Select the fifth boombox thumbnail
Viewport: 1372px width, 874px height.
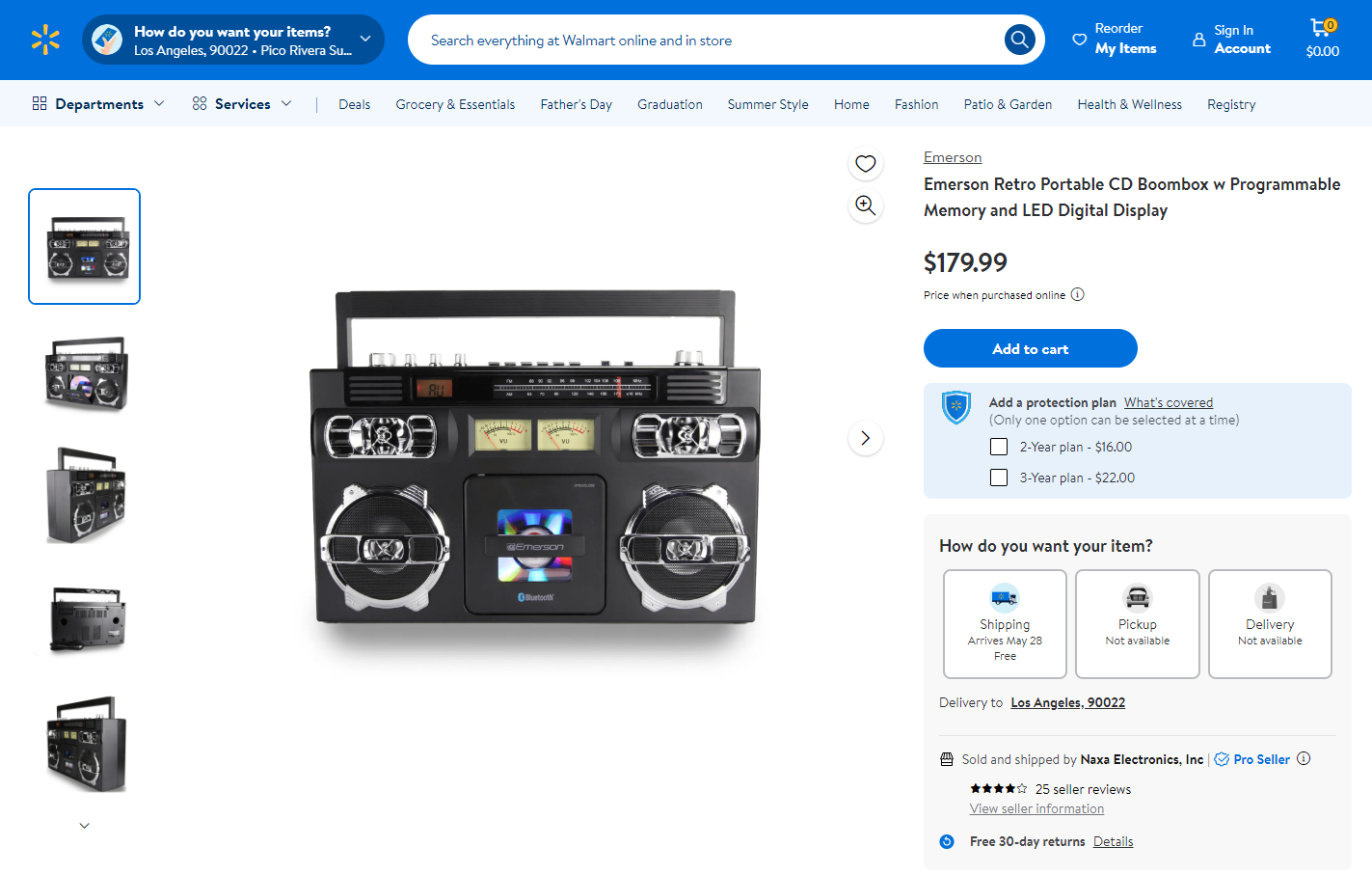(x=85, y=744)
